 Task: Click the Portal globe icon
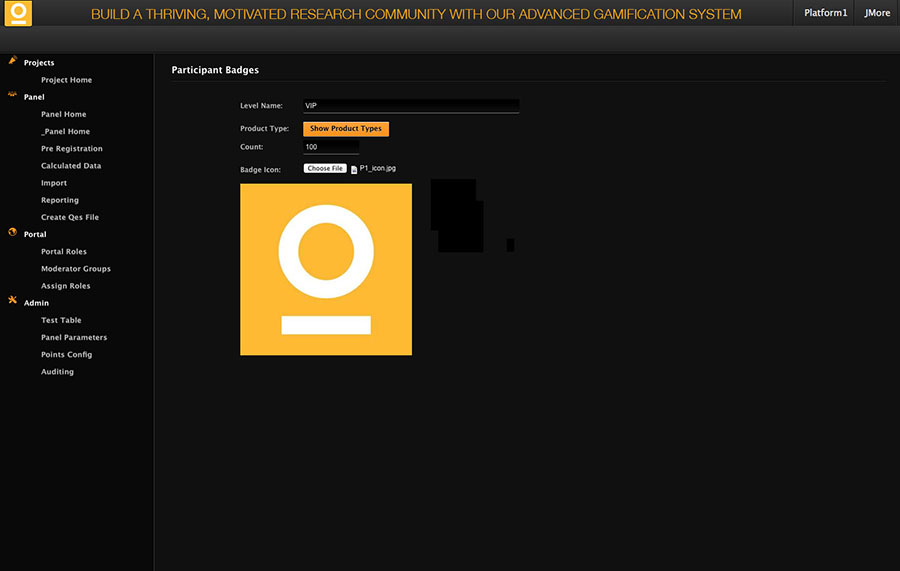click(x=12, y=233)
